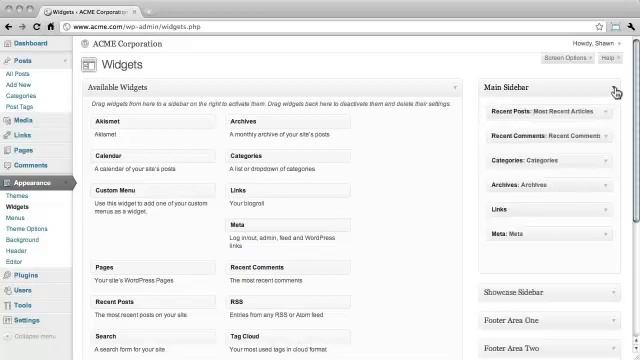The height and width of the screenshot is (360, 640).
Task: Open Header under Appearance
Action: tap(16, 251)
